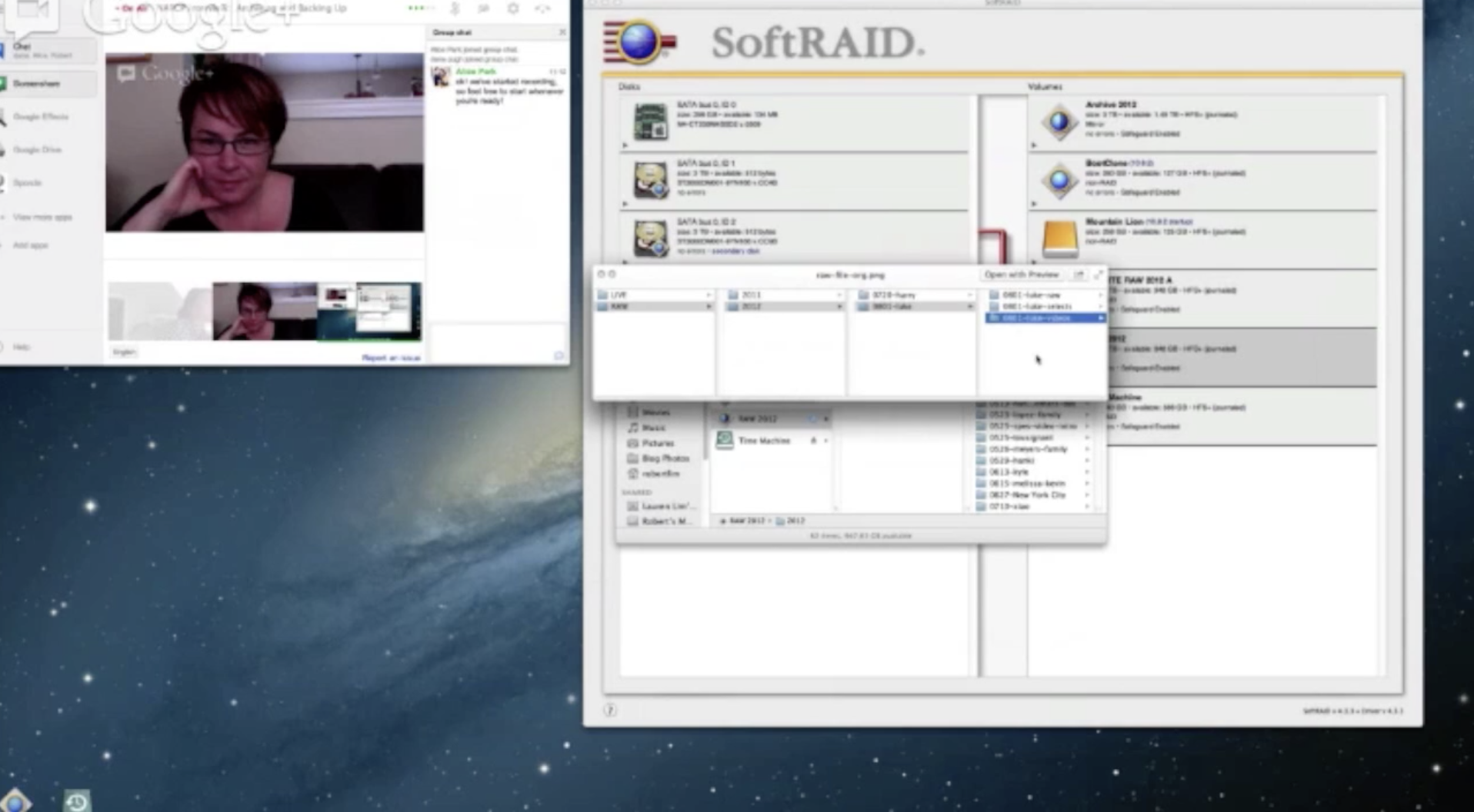Select the SATA bus 0, ID 0 disk icon
The image size is (1474, 812).
[x=650, y=121]
